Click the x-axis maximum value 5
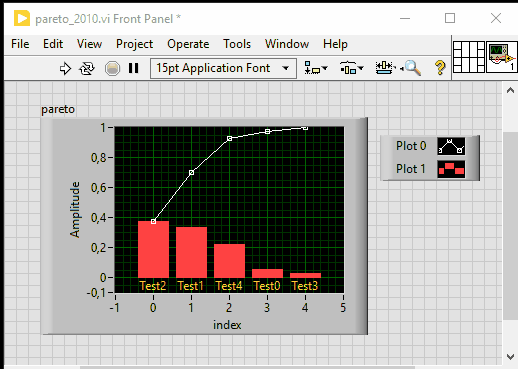The image size is (518, 369). 343,307
